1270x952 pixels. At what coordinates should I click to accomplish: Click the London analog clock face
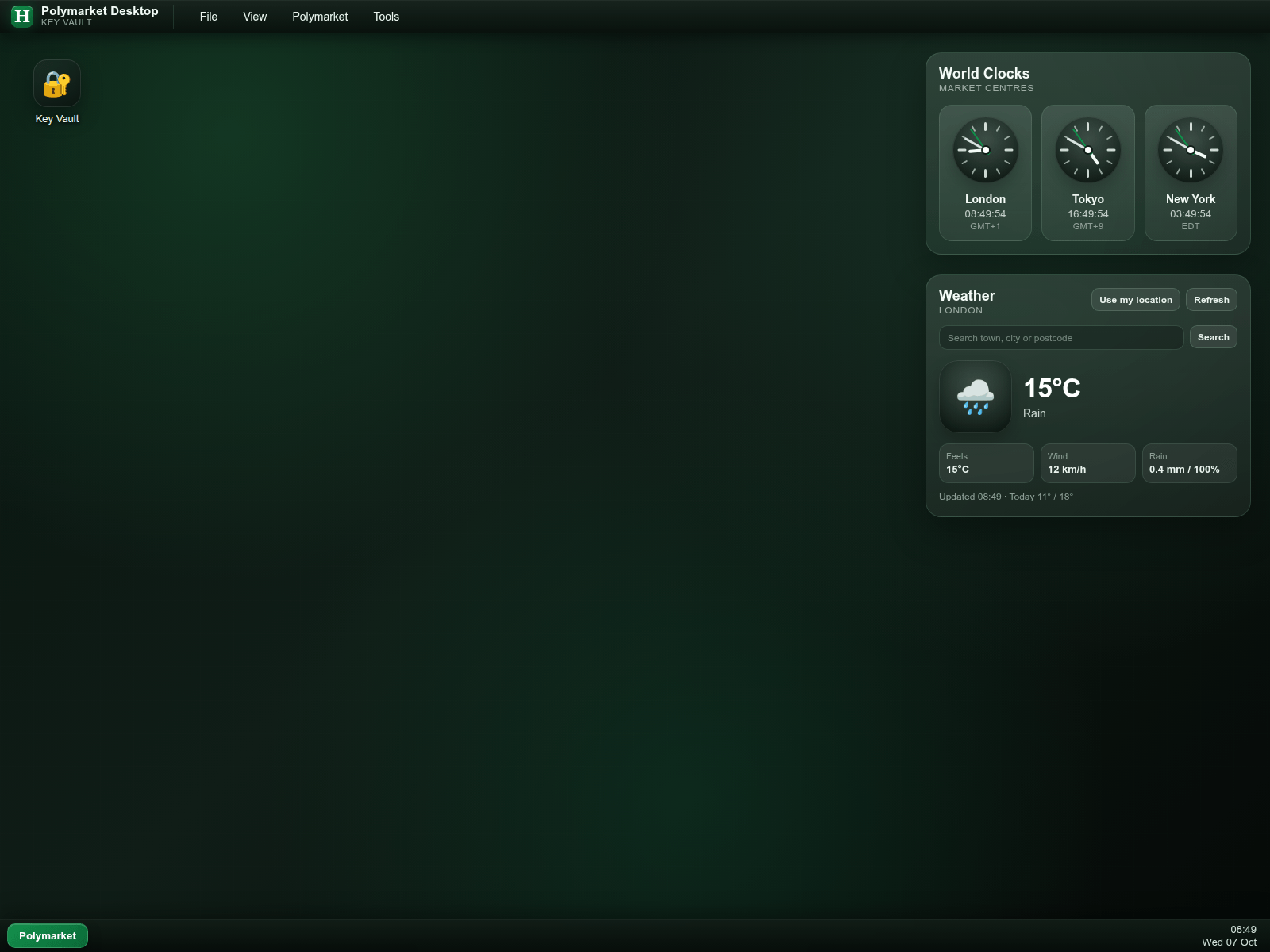(985, 150)
